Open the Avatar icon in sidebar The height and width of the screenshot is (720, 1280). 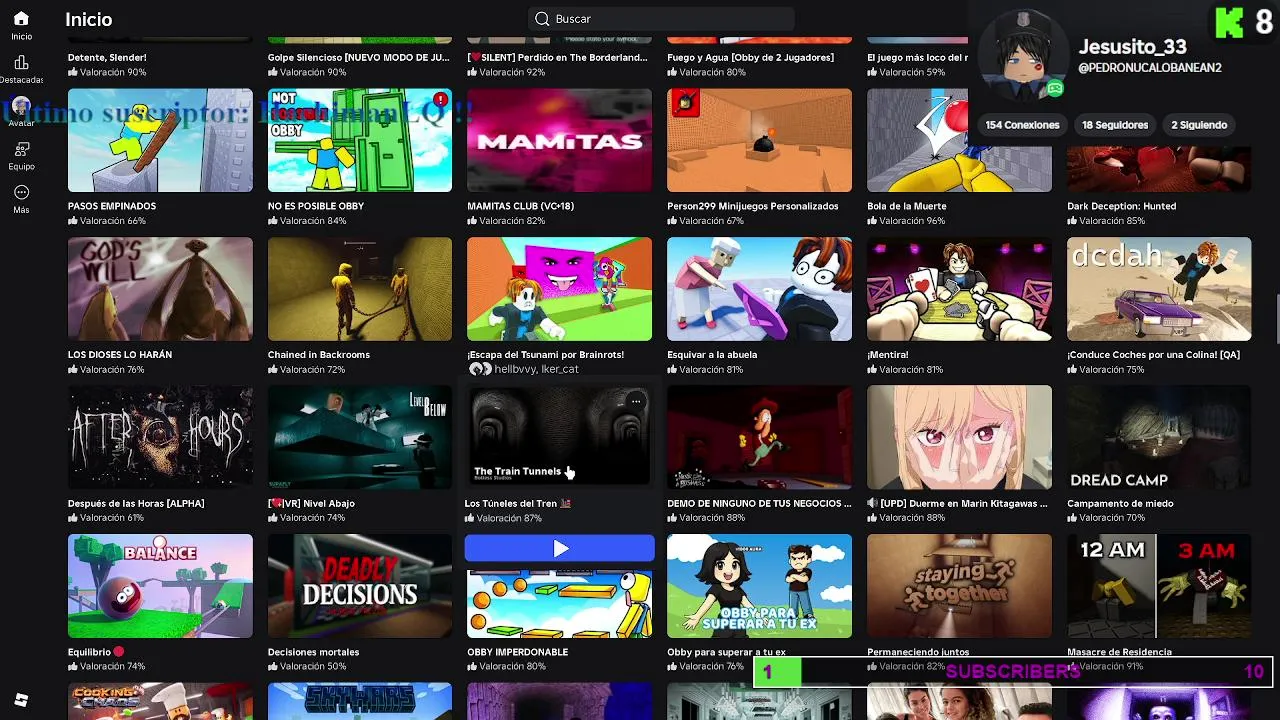(x=21, y=107)
